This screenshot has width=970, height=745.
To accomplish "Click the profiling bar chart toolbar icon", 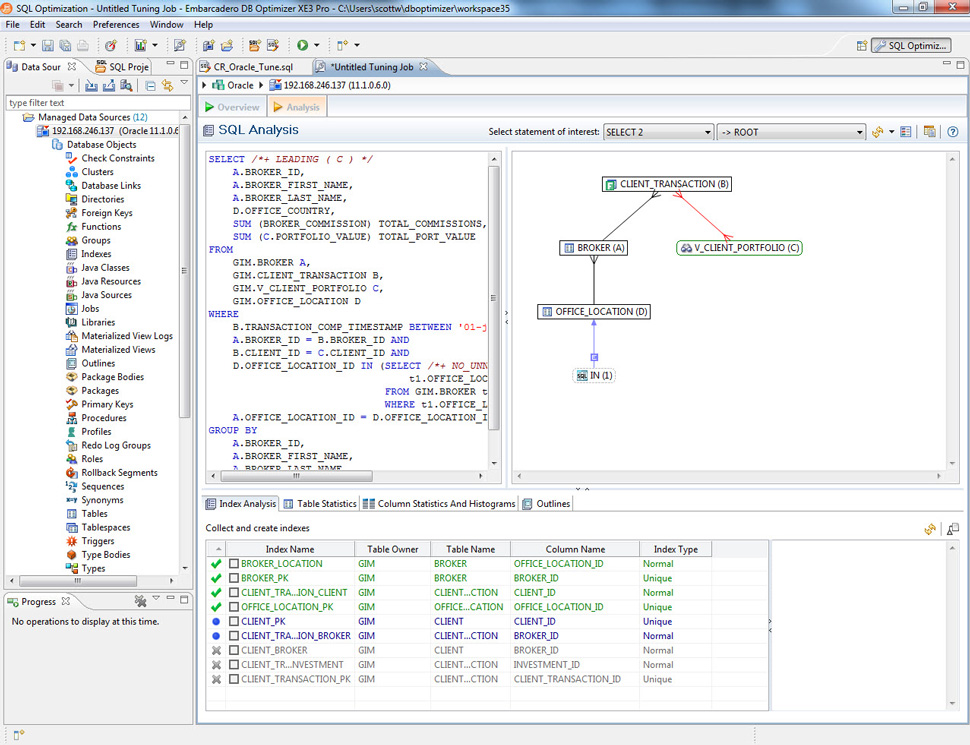I will click(x=140, y=45).
